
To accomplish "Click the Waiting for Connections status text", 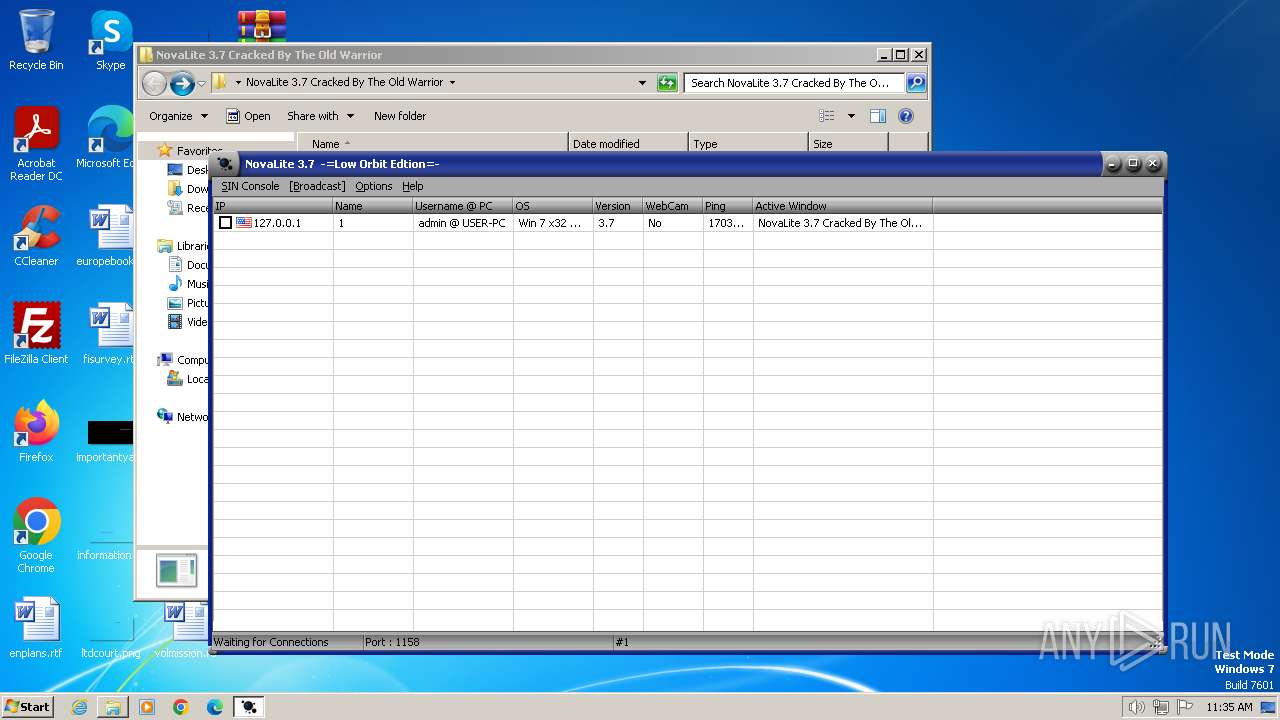I will 271,642.
